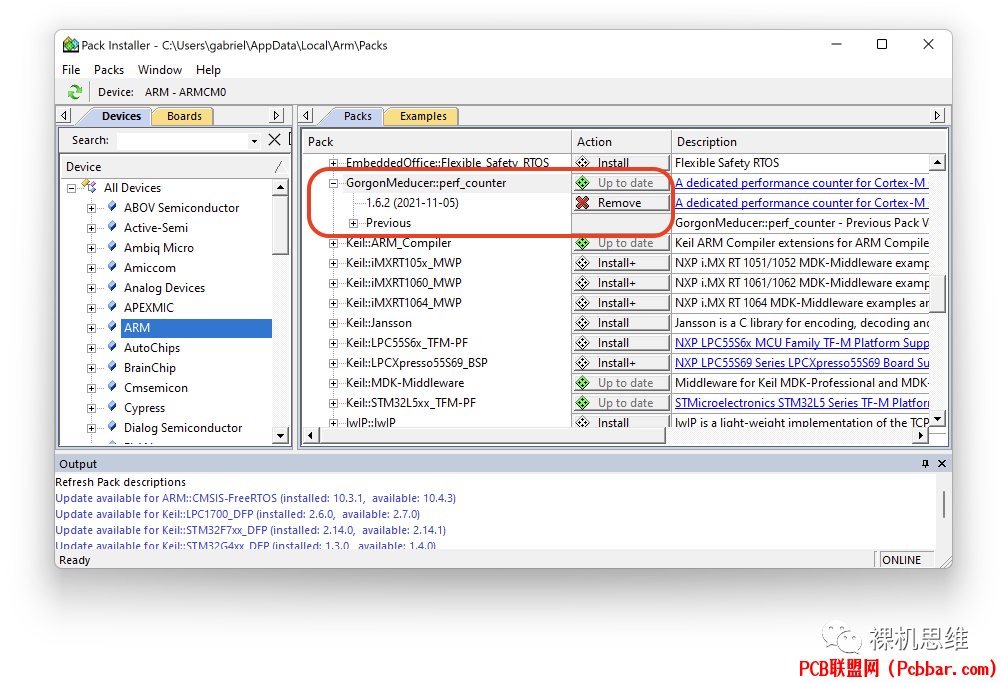Click the CMSIS-FreeRTOS update available message
Viewport: 1001px width, 683px height.
click(255, 498)
